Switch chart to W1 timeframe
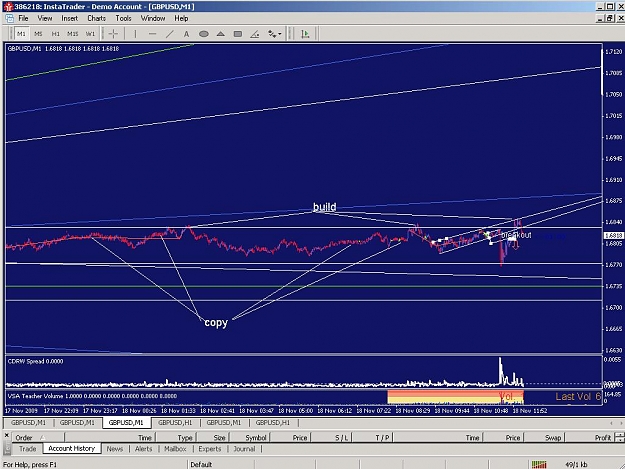The image size is (625, 469). (90, 34)
